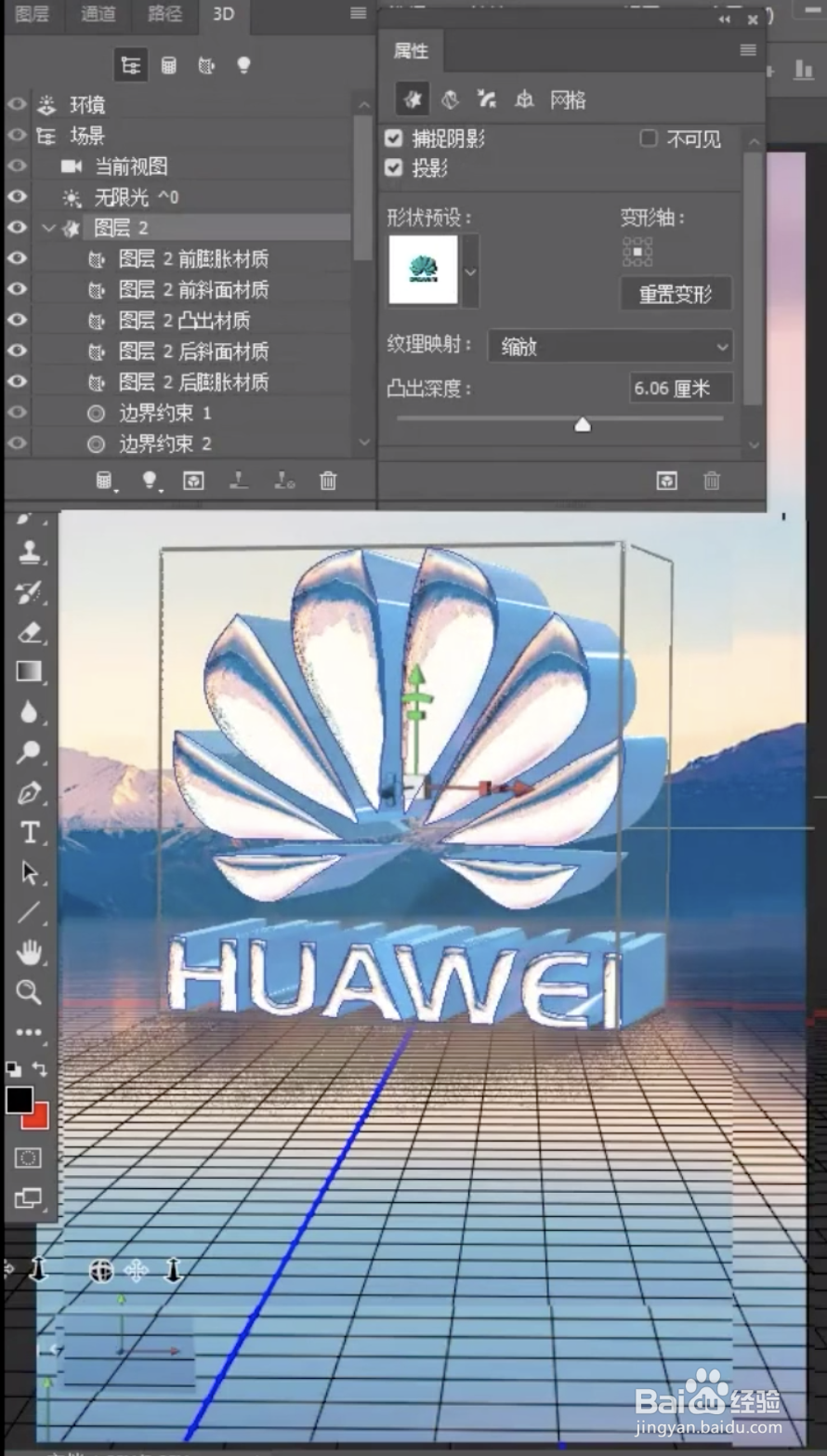Select the Path Selection tool
Screen dimensions: 827x1456
coord(30,873)
